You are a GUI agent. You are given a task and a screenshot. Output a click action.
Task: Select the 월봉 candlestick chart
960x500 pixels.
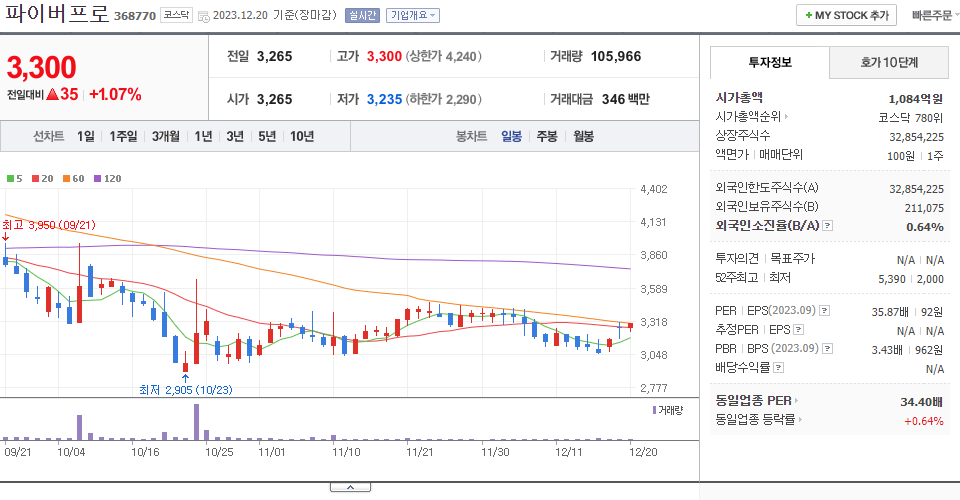point(583,136)
